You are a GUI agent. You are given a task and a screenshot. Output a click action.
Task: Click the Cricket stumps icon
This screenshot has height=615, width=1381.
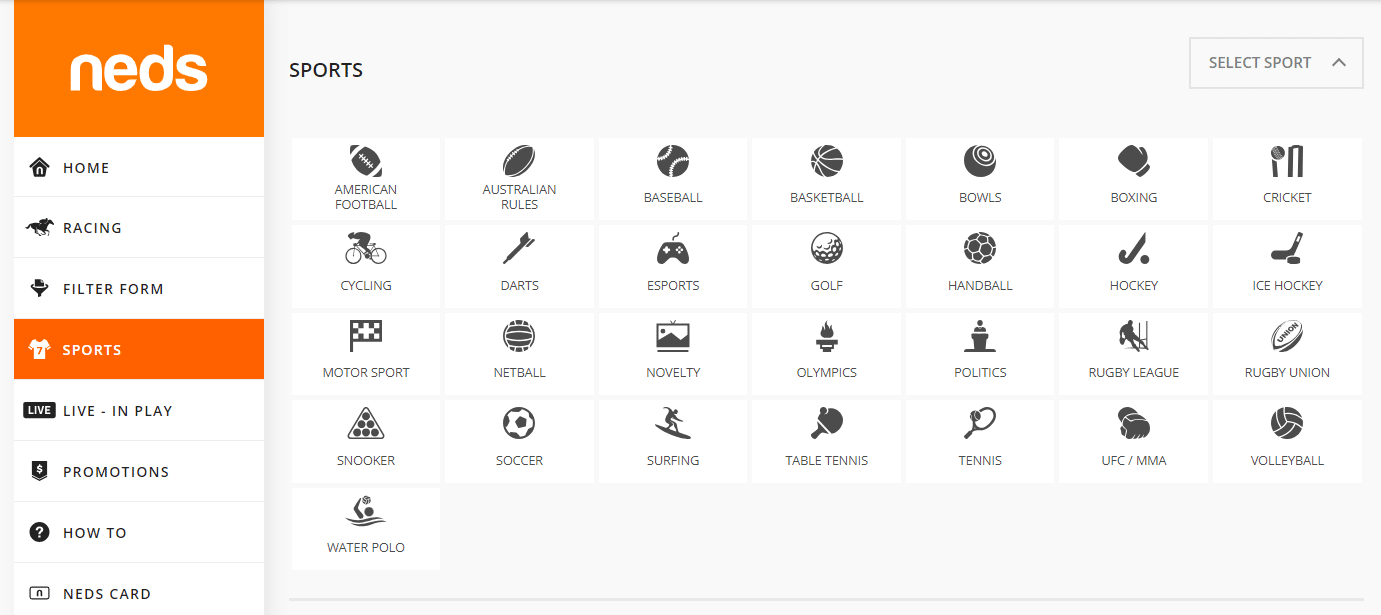click(x=1287, y=160)
